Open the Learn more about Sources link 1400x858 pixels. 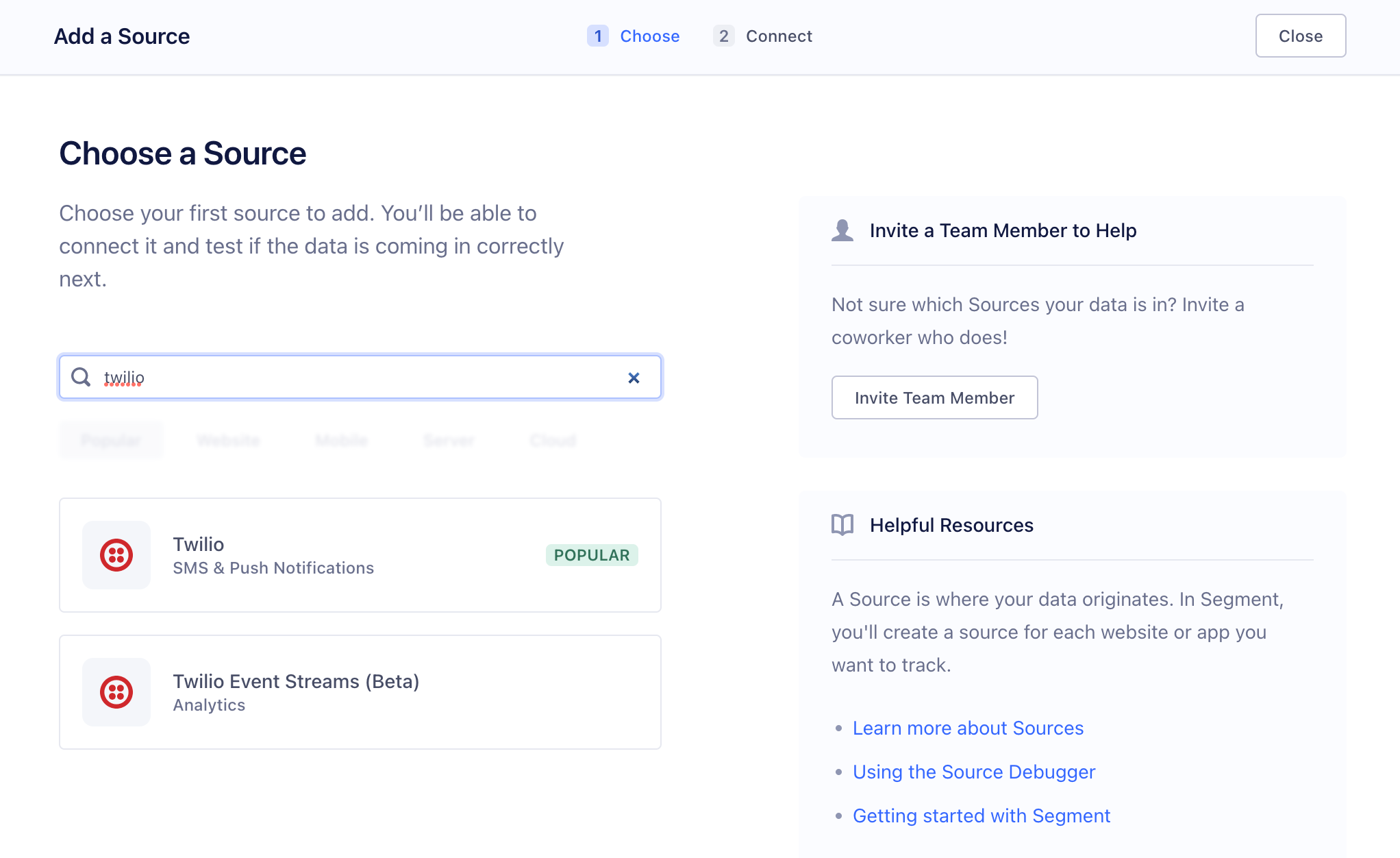[x=968, y=728]
